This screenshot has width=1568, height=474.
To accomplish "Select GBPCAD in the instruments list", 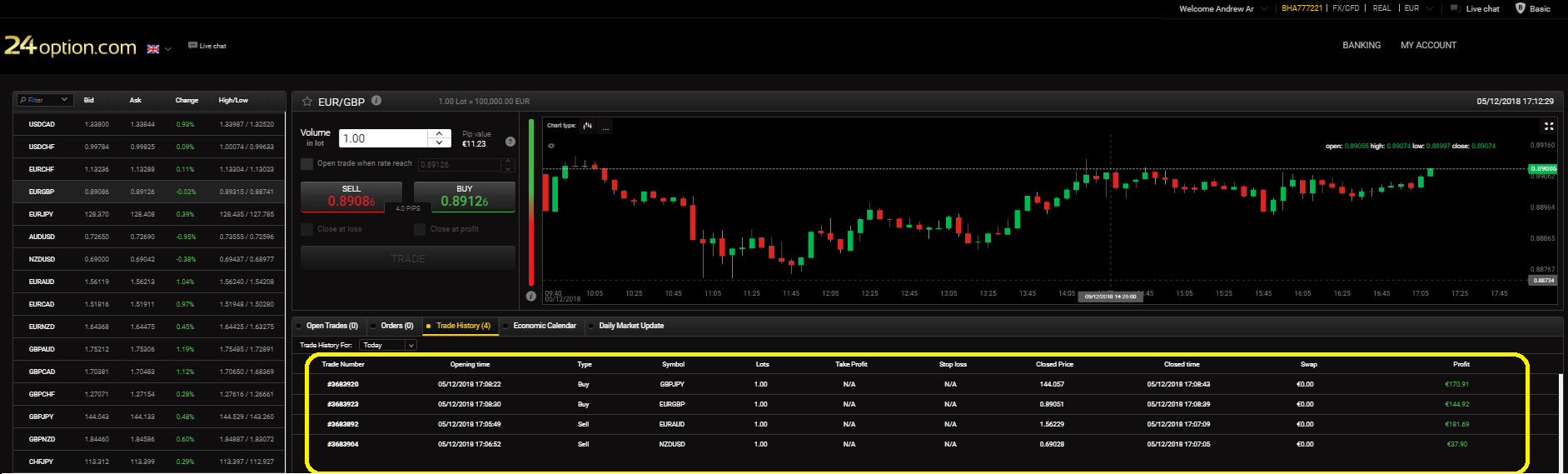I will (150, 372).
